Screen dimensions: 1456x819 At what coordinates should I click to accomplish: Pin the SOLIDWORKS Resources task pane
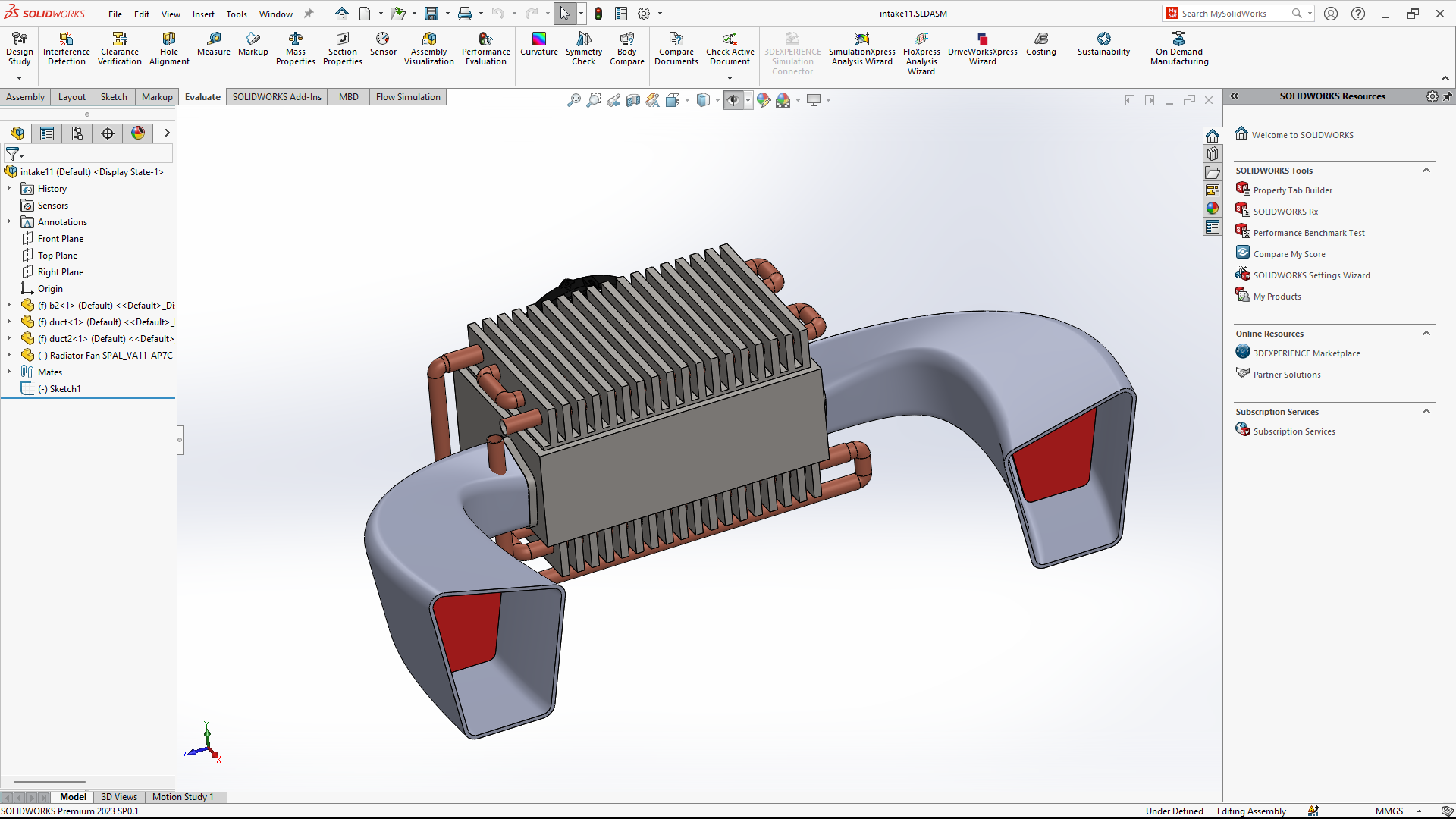[x=1447, y=96]
